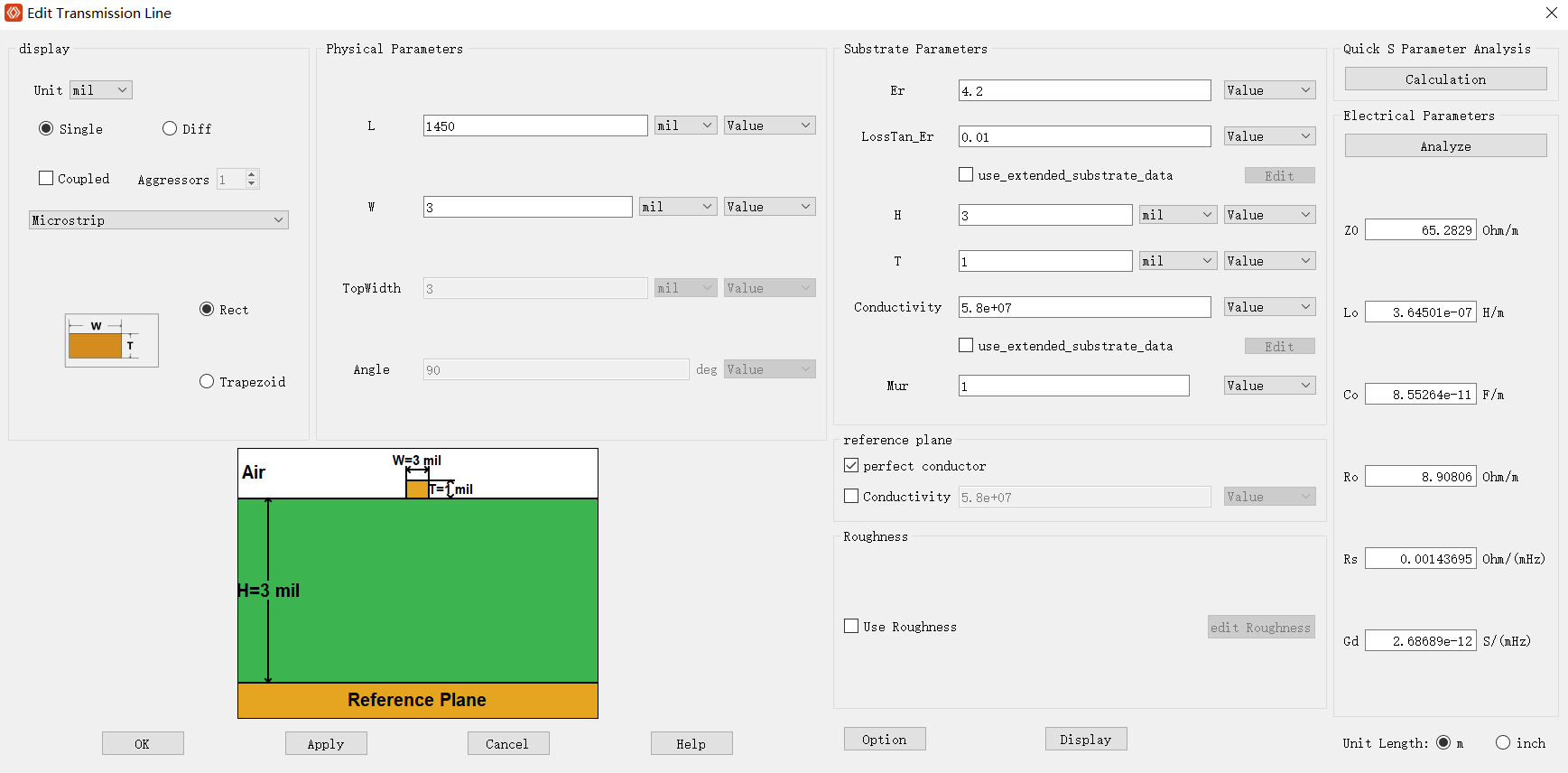Click the Analyze button
This screenshot has height=773, width=1568.
click(1445, 146)
